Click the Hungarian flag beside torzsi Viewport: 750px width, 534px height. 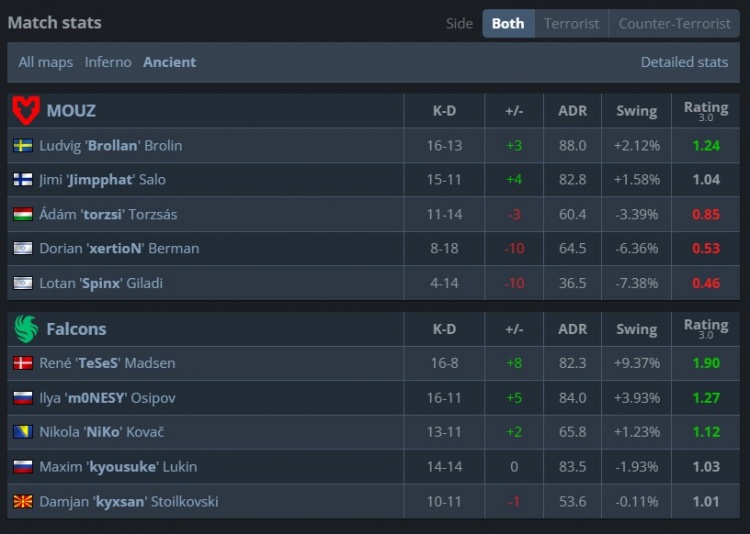click(x=23, y=214)
